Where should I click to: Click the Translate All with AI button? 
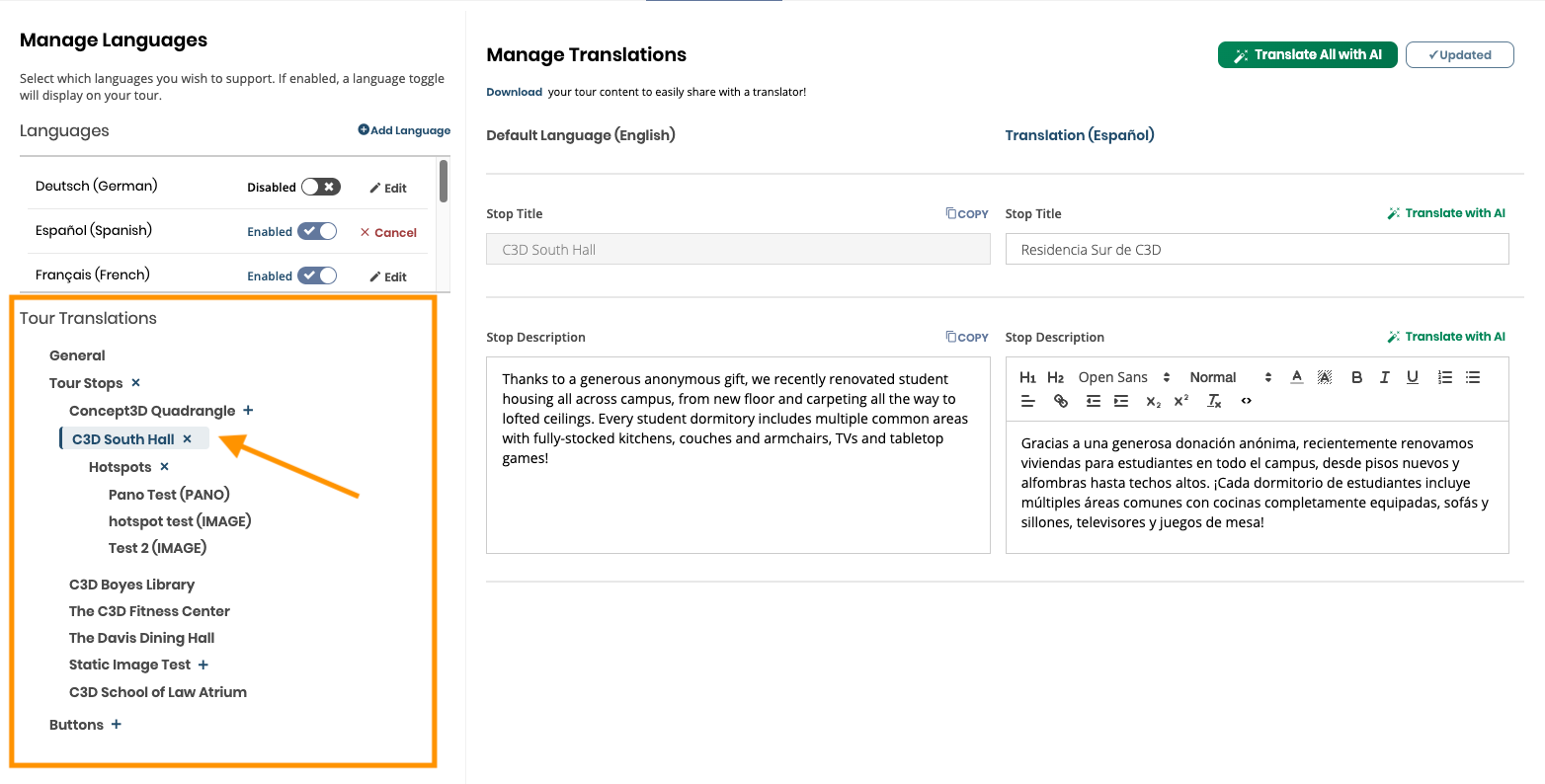pyautogui.click(x=1307, y=55)
